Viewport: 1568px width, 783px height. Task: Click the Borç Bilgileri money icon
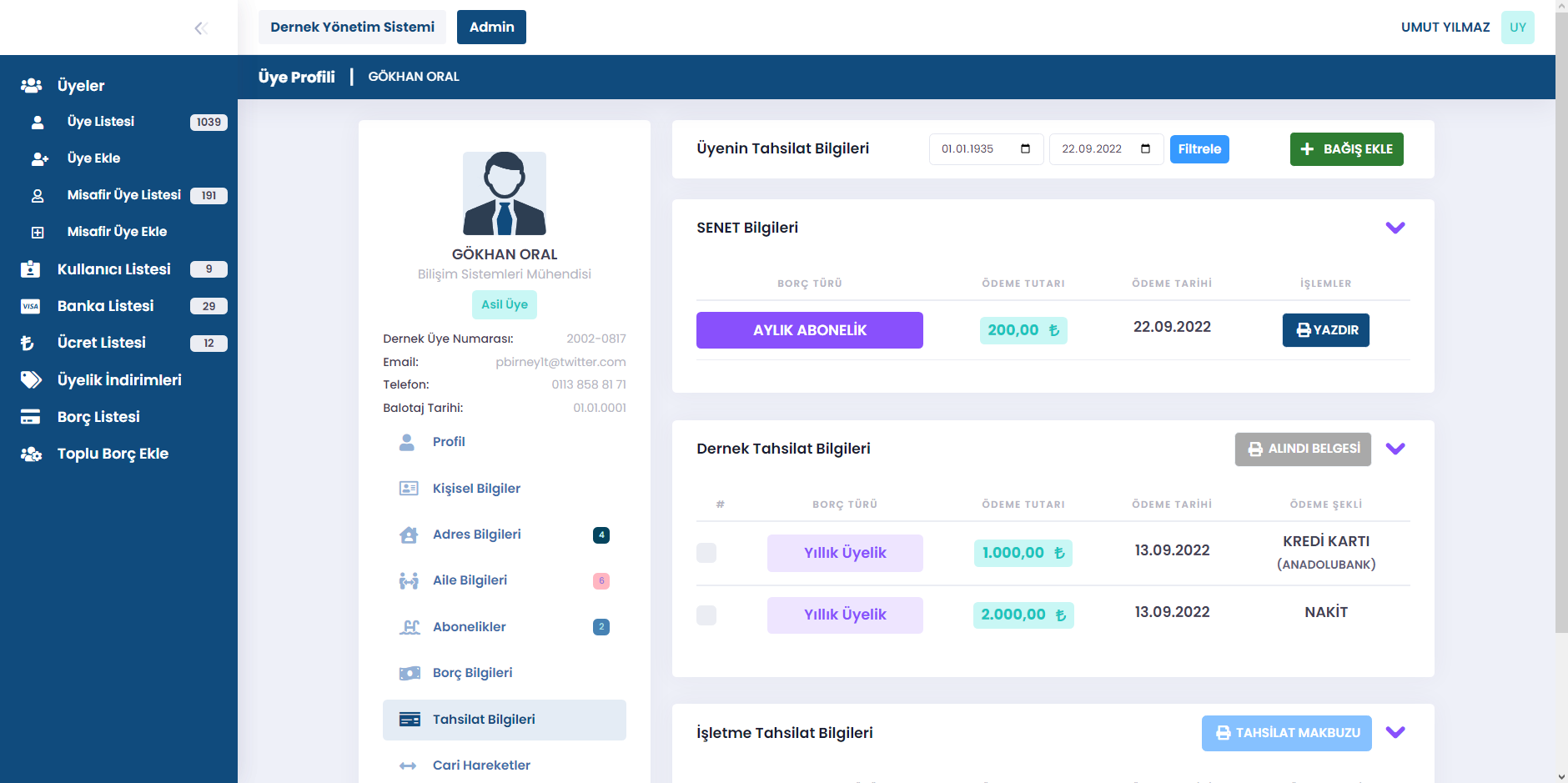click(x=409, y=673)
